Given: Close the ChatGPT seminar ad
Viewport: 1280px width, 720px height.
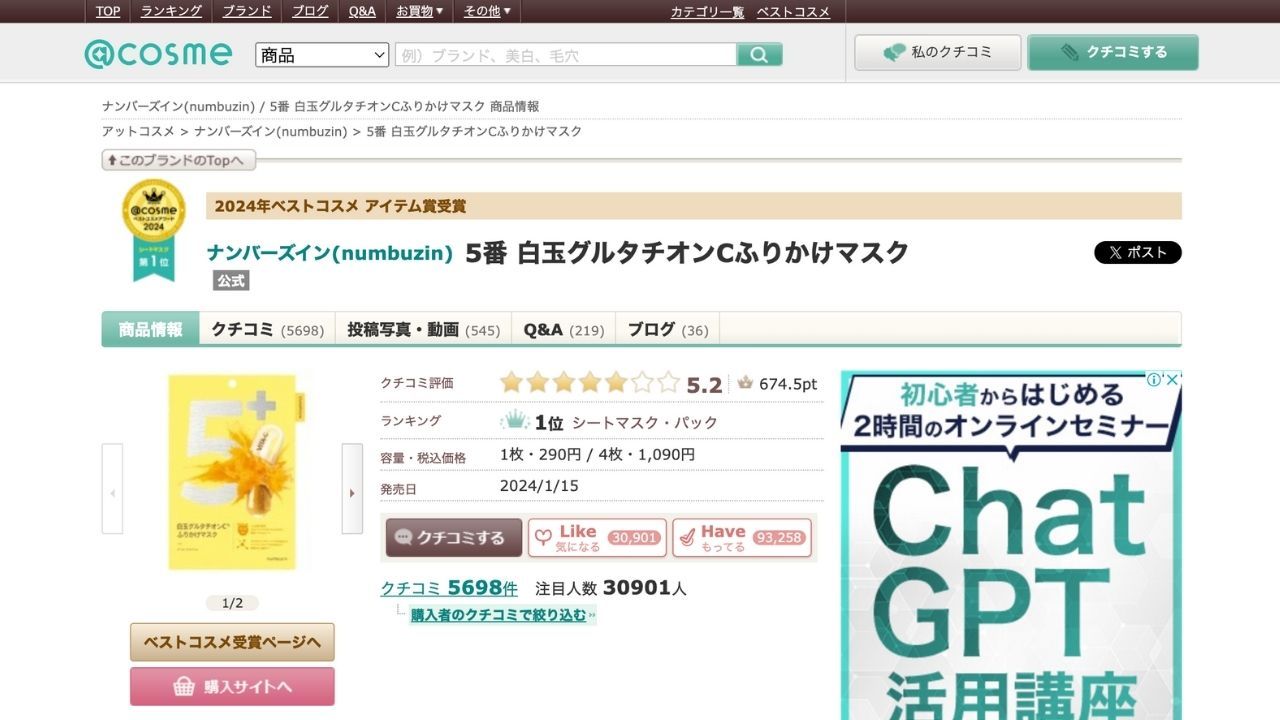Looking at the screenshot, I should click(x=1173, y=380).
